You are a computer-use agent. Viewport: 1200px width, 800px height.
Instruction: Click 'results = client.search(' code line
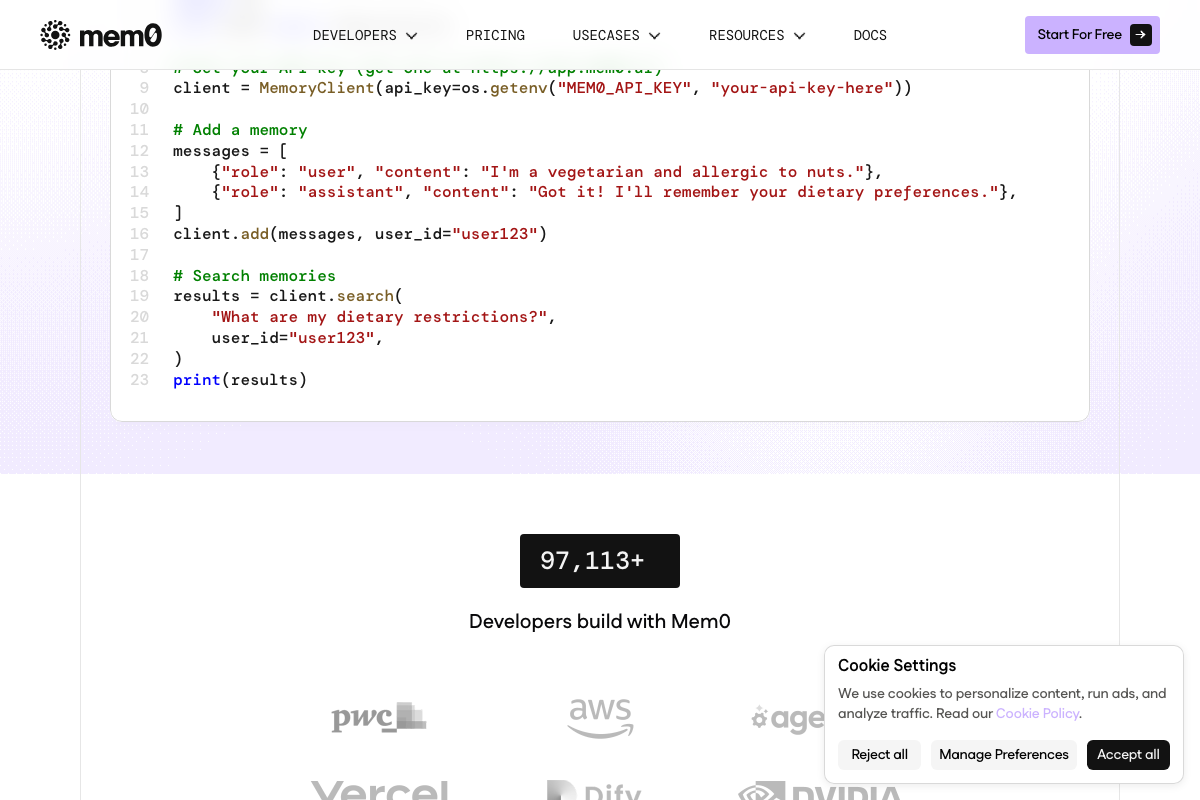coord(288,296)
